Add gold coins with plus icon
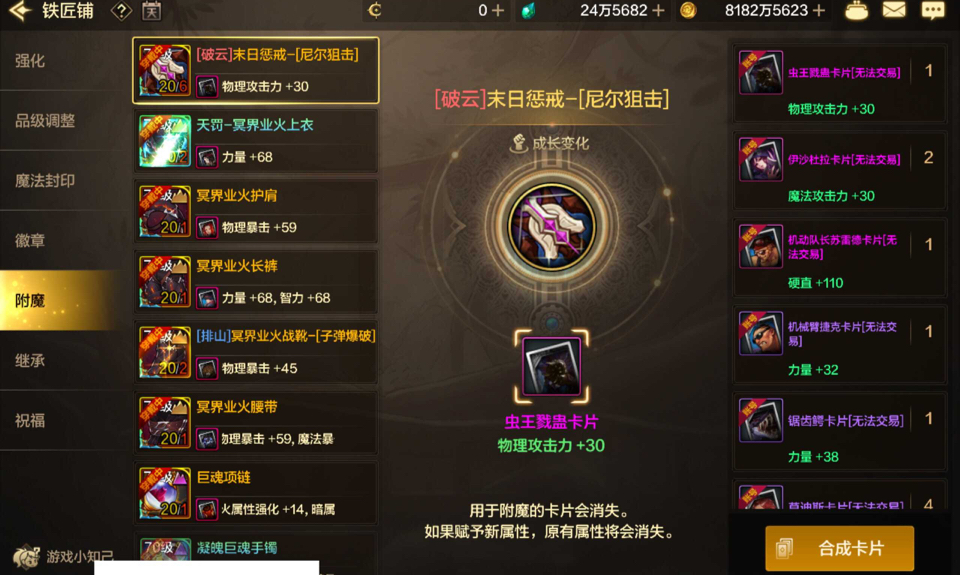This screenshot has width=960, height=575. point(819,10)
